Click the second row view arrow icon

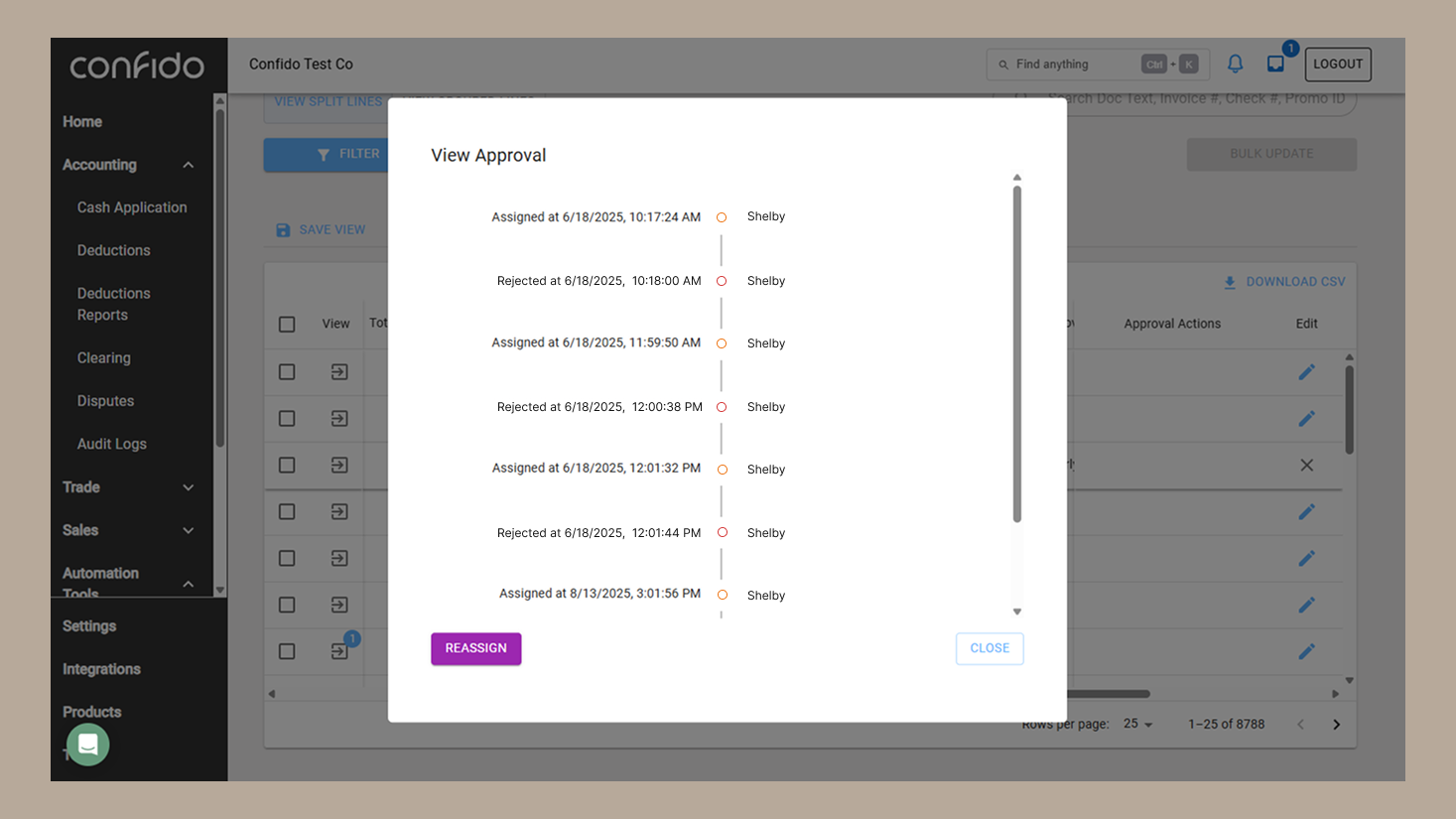point(339,418)
